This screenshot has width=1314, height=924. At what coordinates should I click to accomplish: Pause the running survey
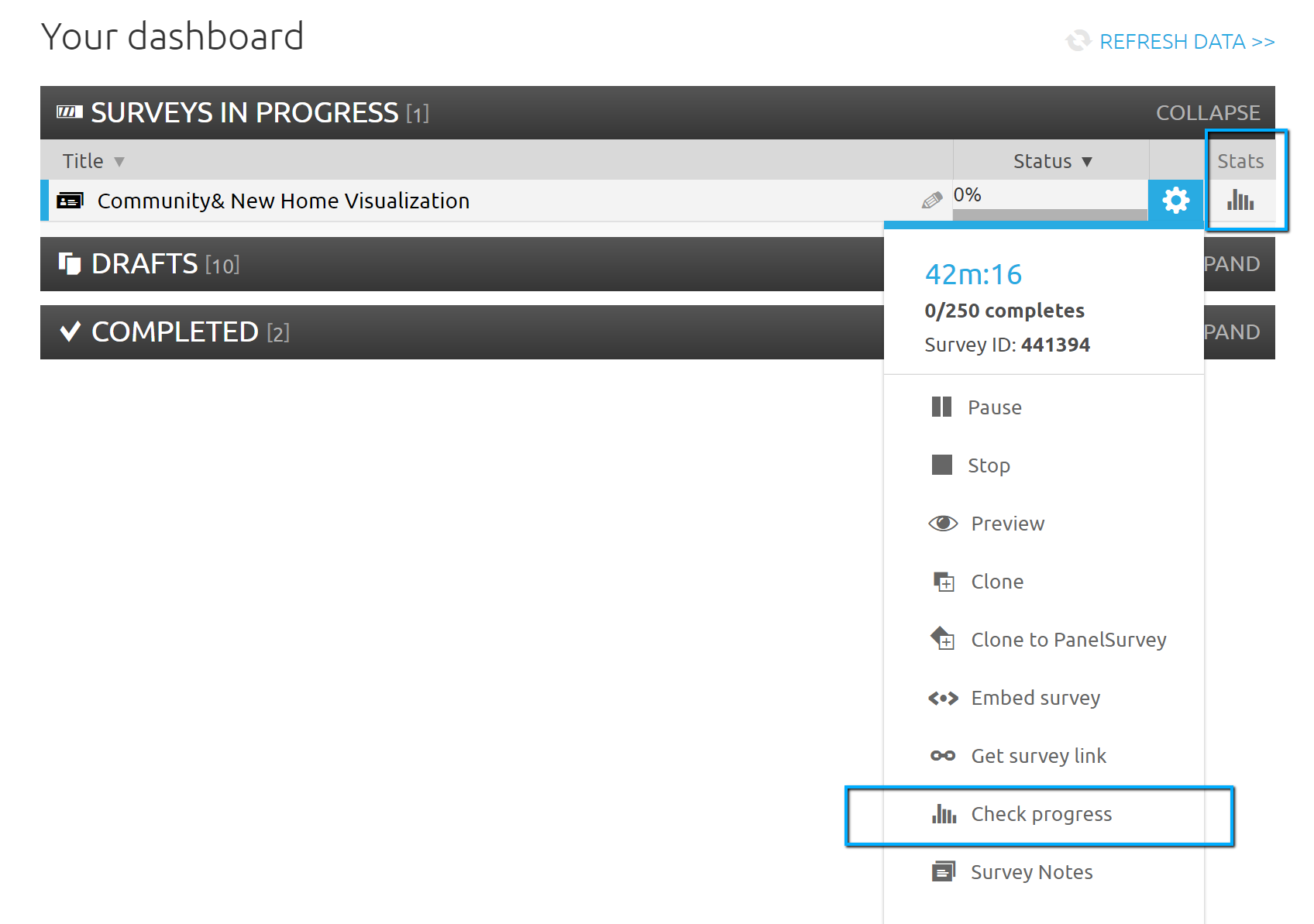click(994, 407)
